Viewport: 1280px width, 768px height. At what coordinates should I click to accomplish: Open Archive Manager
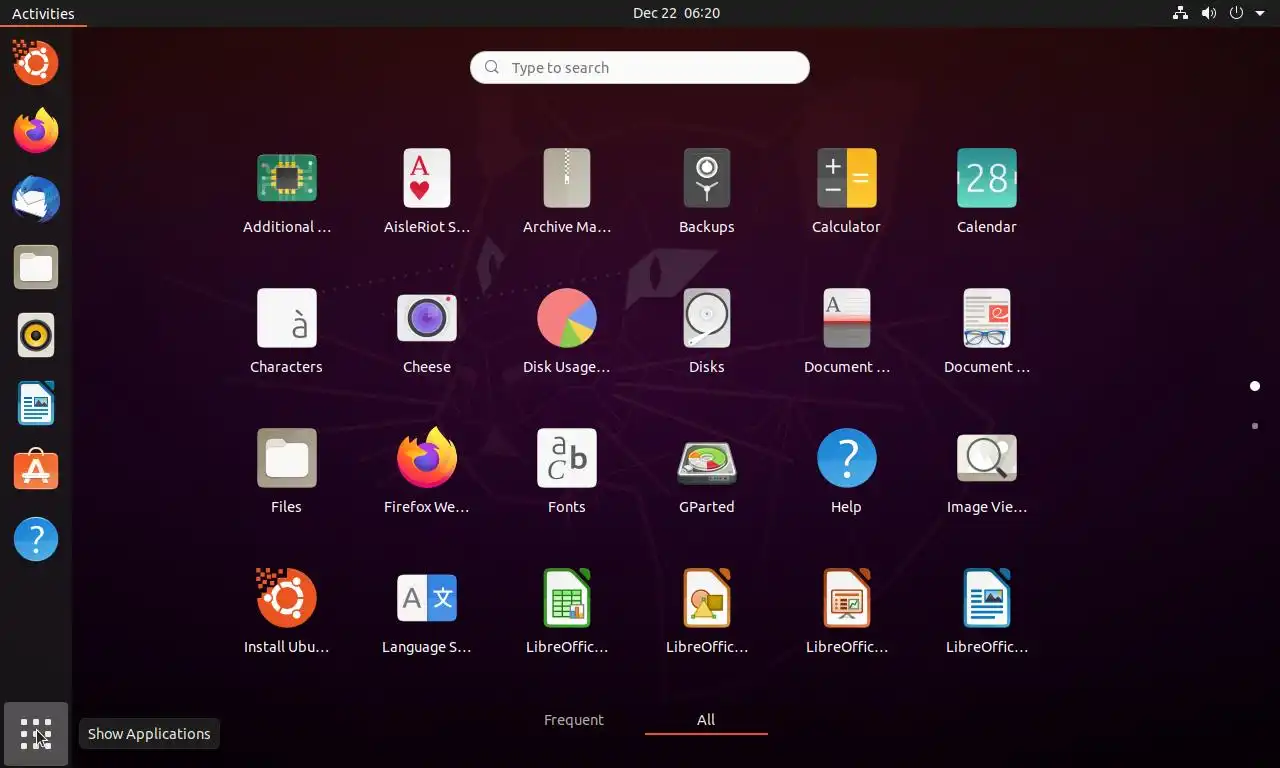(x=567, y=179)
